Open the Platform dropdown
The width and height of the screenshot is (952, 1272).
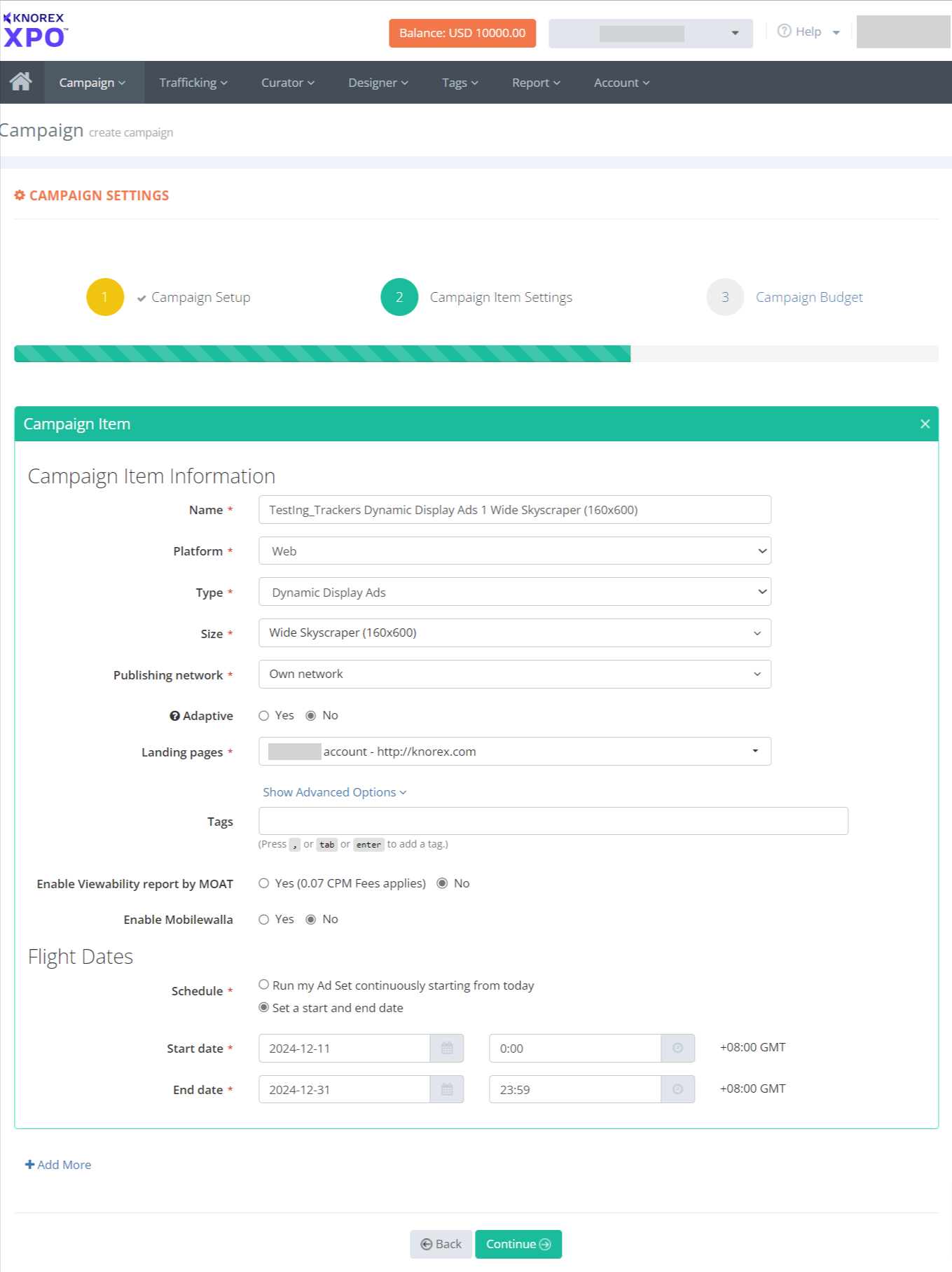pyautogui.click(x=514, y=551)
